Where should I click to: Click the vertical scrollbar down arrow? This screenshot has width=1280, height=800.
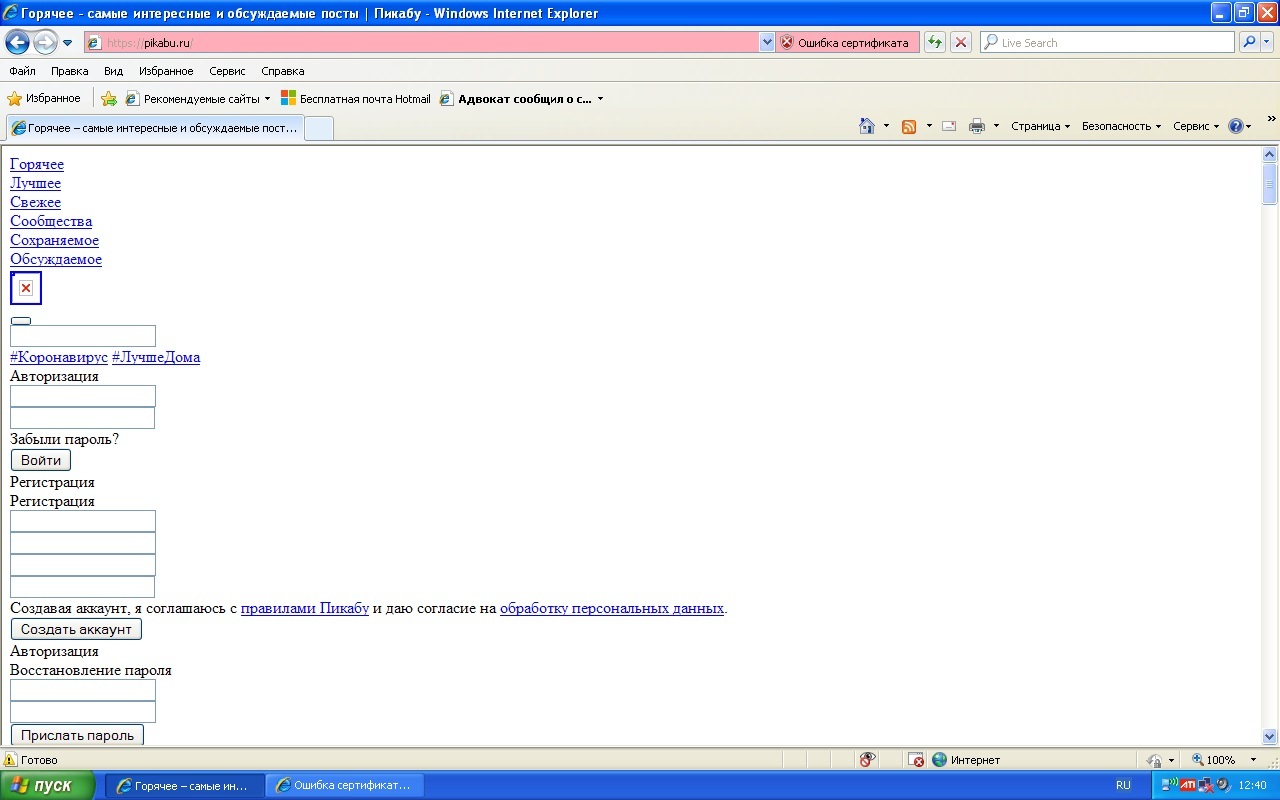1270,736
